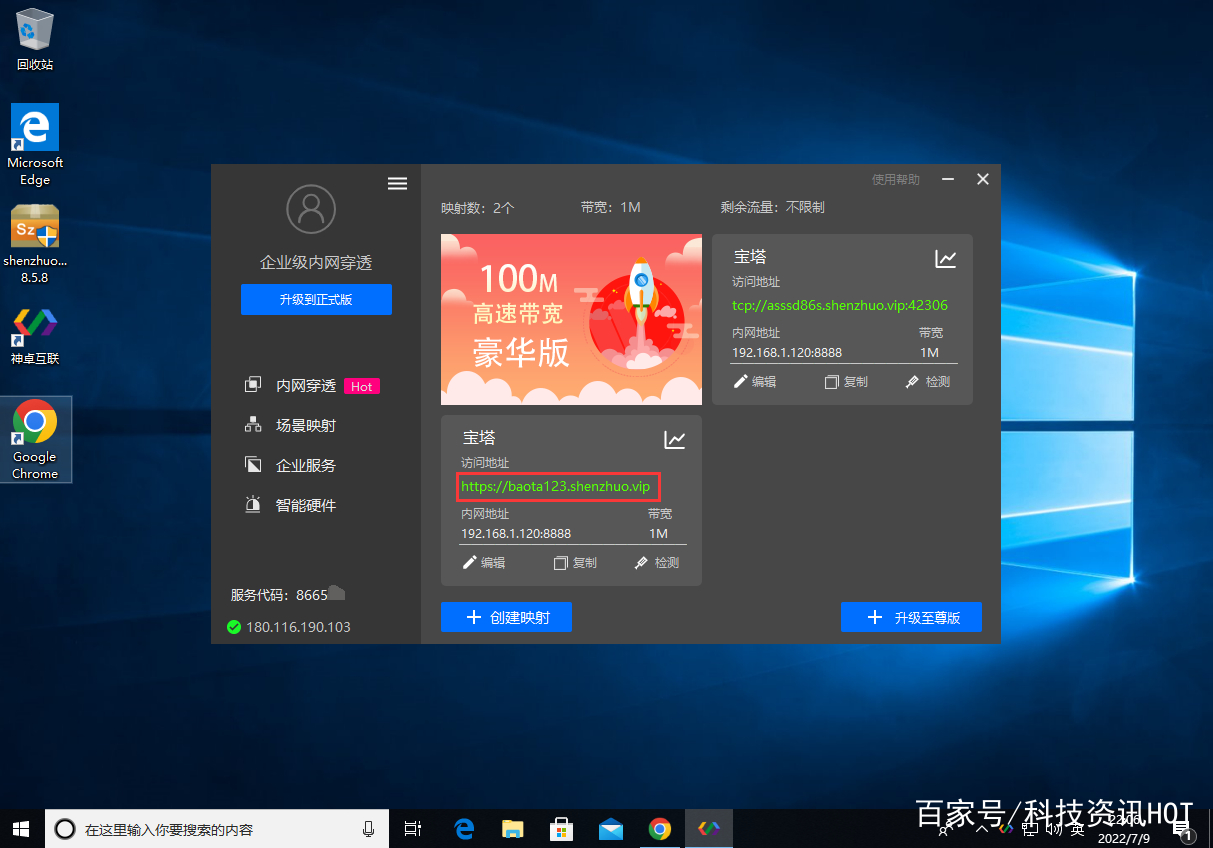This screenshot has height=848, width=1213.
Task: Open Chrome from the taskbar
Action: coord(659,829)
